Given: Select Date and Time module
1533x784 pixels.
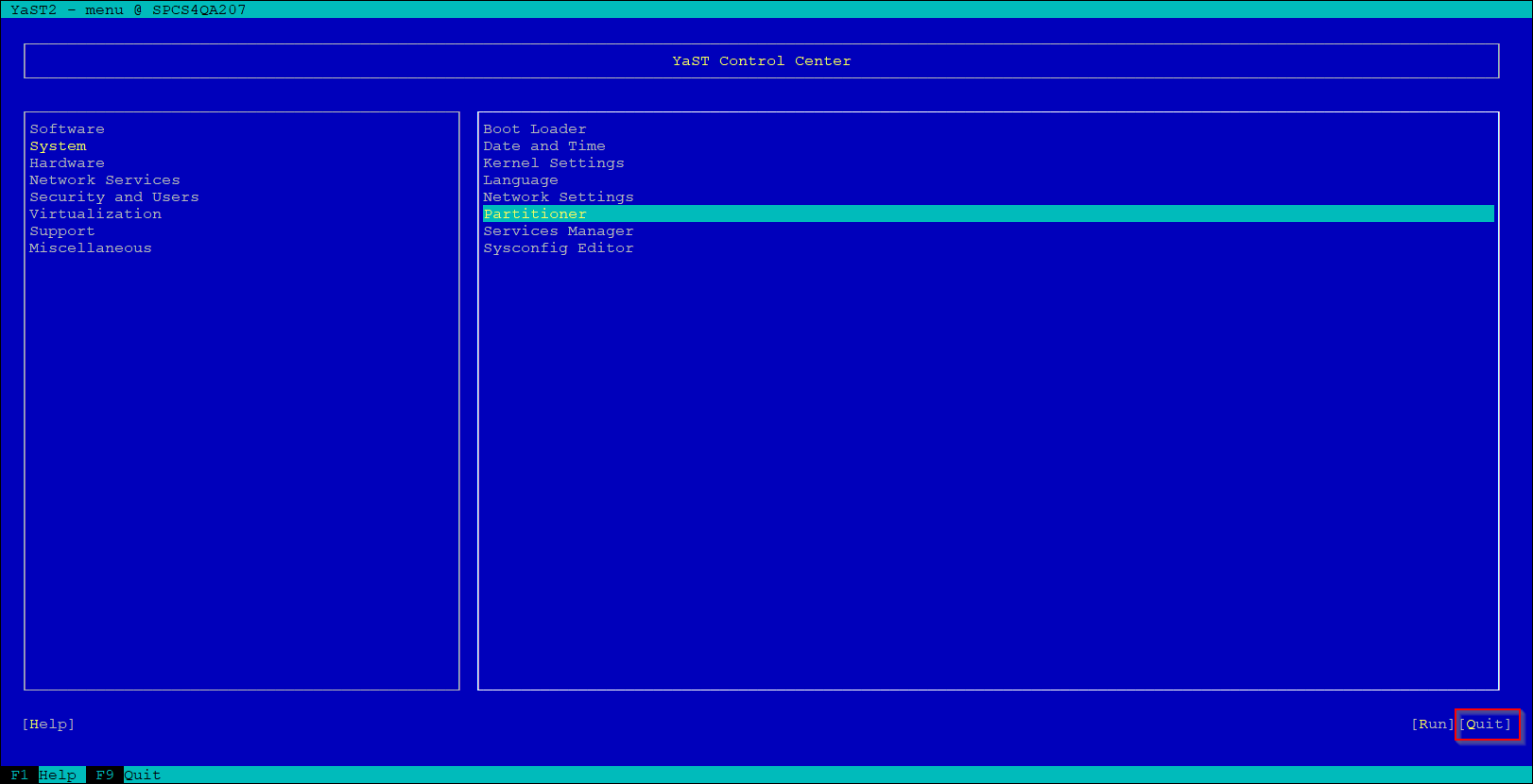Looking at the screenshot, I should pyautogui.click(x=544, y=146).
